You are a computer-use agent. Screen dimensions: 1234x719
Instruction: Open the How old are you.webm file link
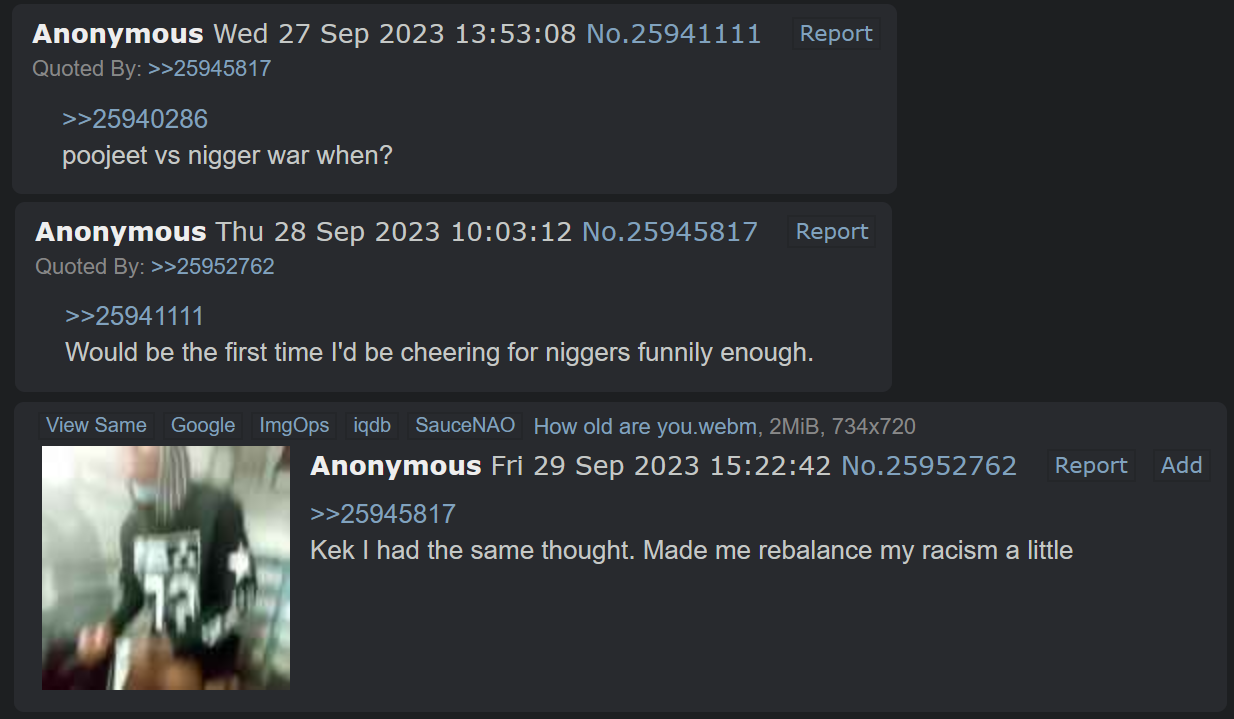pyautogui.click(x=646, y=426)
